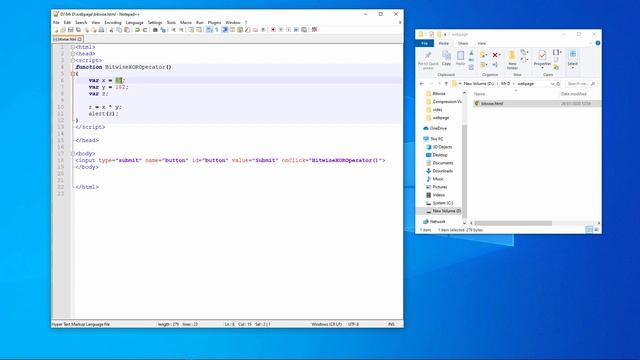Viewport: 640px width, 360px height.
Task: Switch Explorer to details view button
Action: tap(589, 230)
